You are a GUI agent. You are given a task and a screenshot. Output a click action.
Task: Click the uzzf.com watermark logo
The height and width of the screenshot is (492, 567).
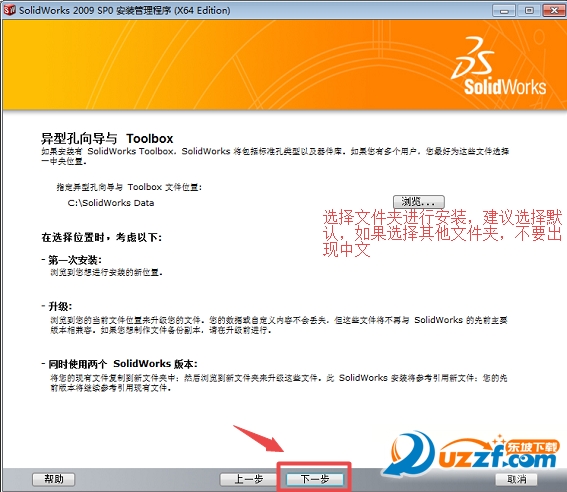[470, 454]
